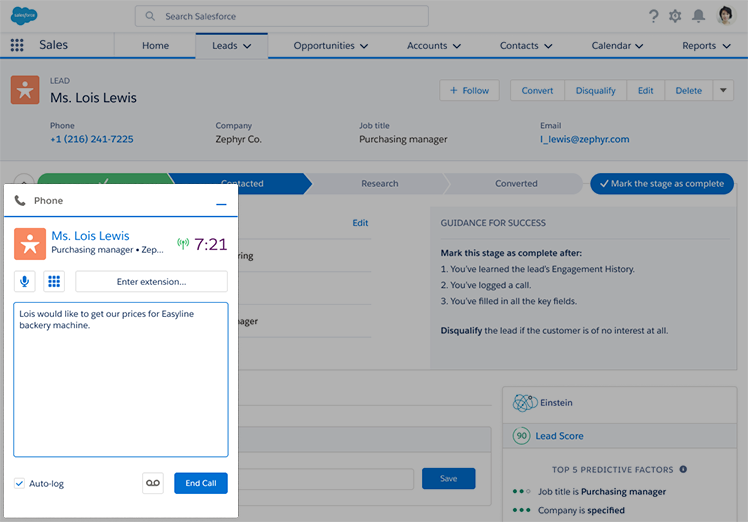Open more actions dropdown next to Delete
The width and height of the screenshot is (748, 522).
tap(723, 90)
